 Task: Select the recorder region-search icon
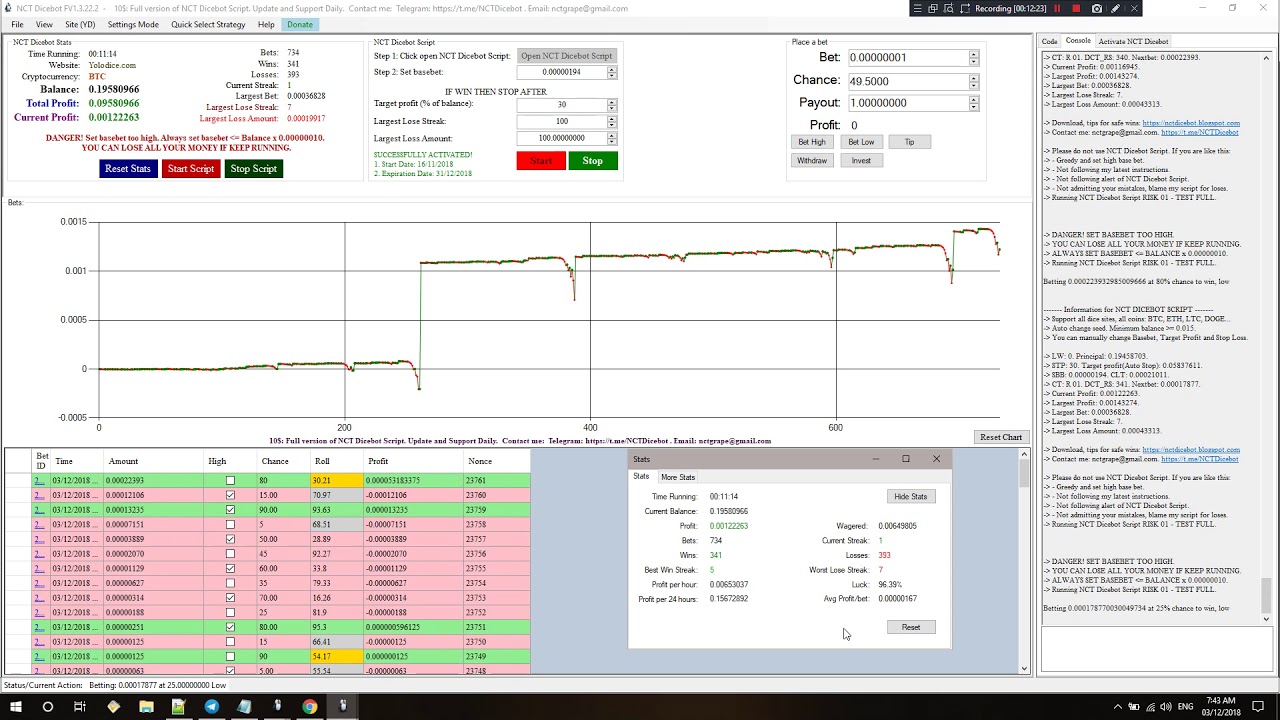tap(948, 8)
